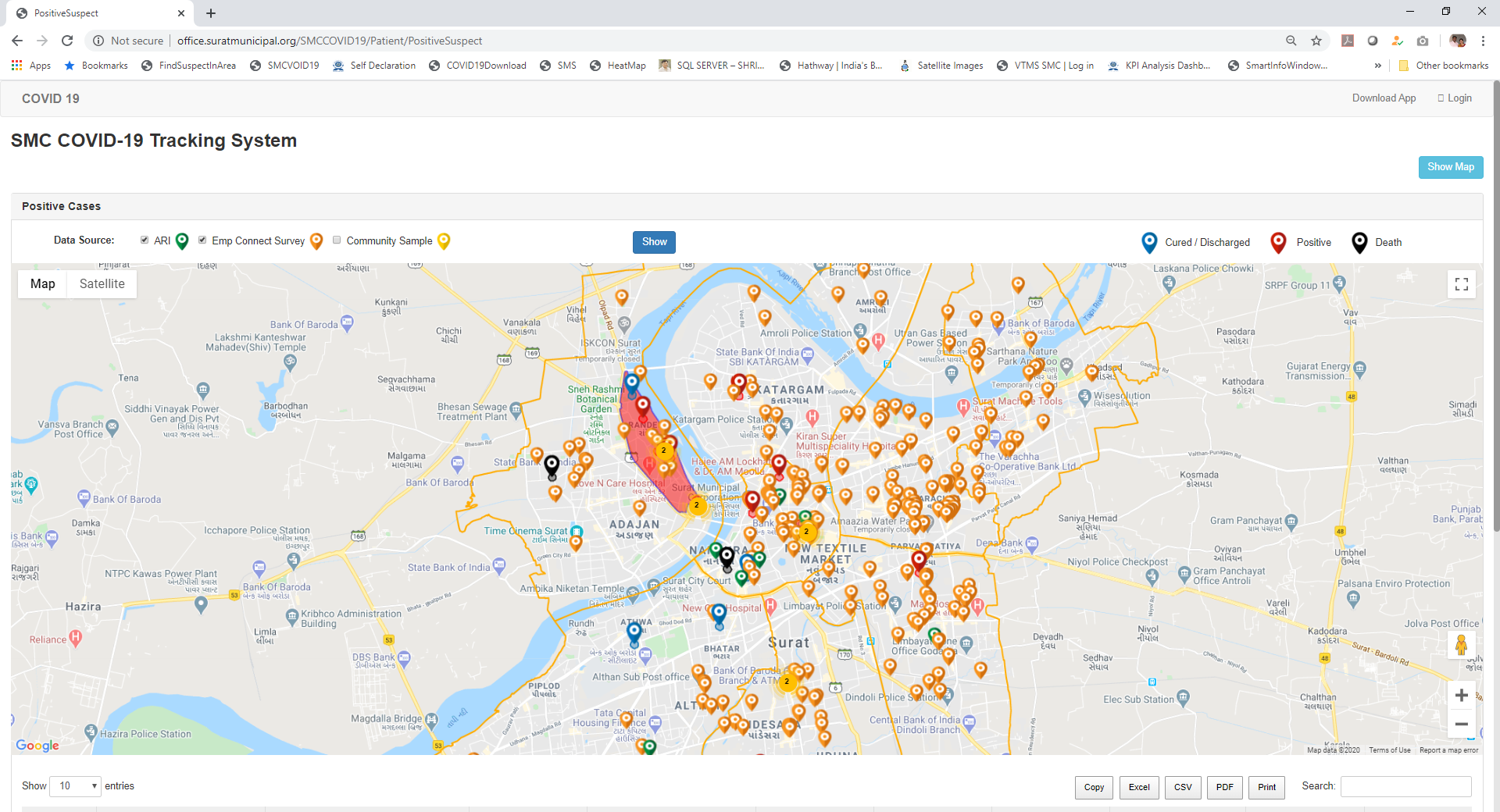Screen dimensions: 1500x812
Task: Zoom in on the map
Action: (x=1461, y=696)
